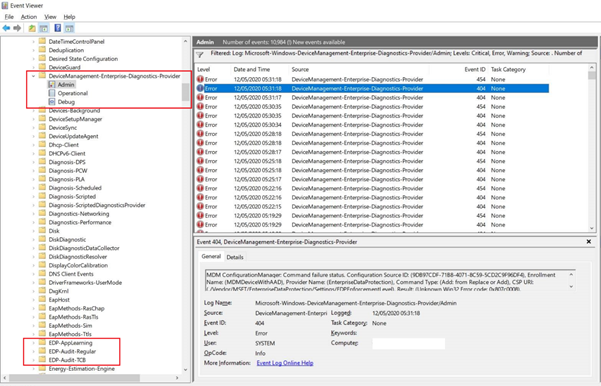The height and width of the screenshot is (386, 601).
Task: Open Event Log Online Help link
Action: (x=285, y=363)
